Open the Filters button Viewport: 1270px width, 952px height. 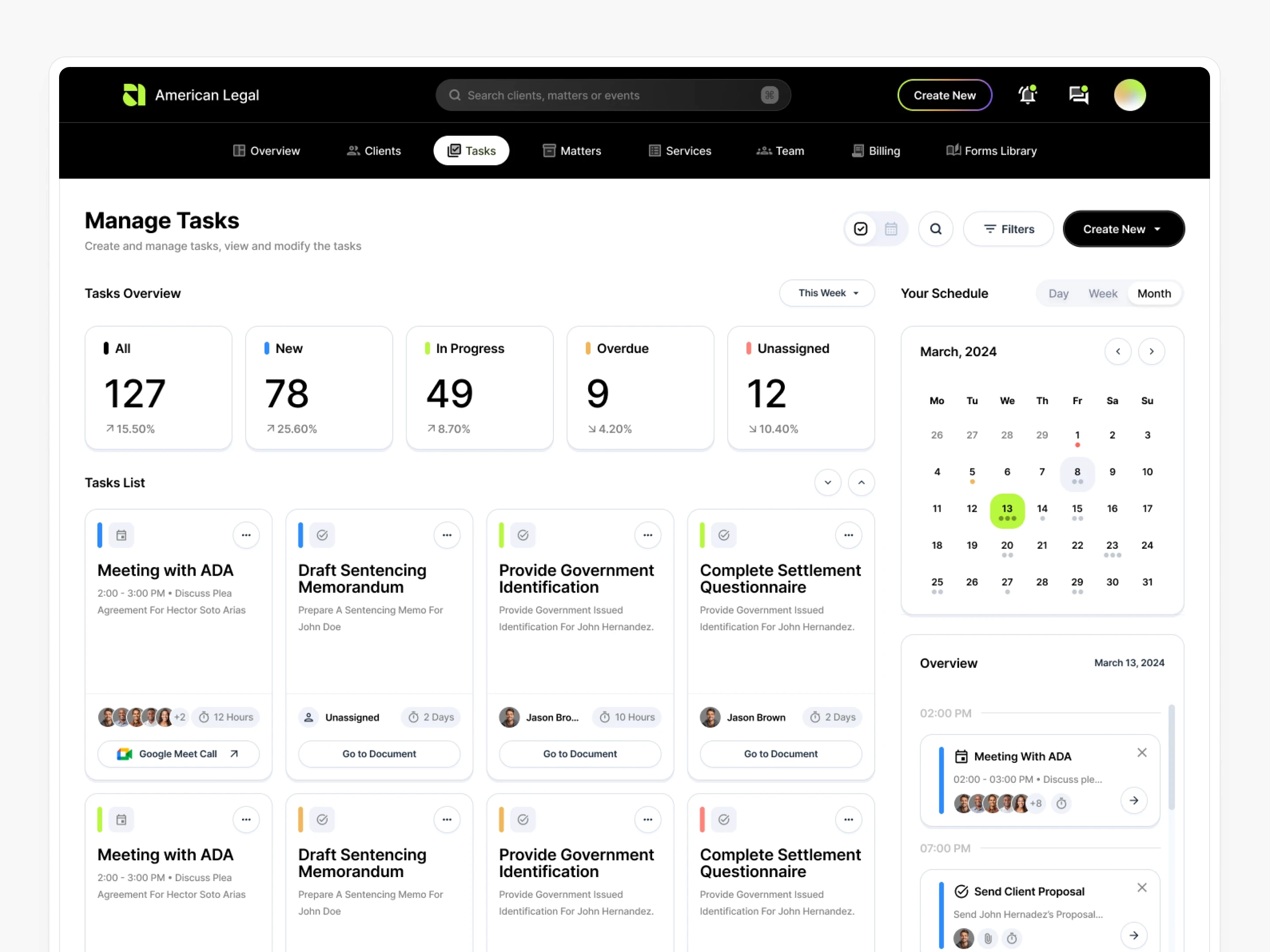point(1008,229)
